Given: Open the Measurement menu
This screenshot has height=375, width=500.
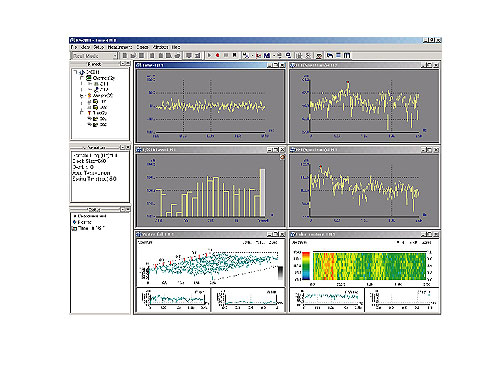Looking at the screenshot, I should [120, 47].
